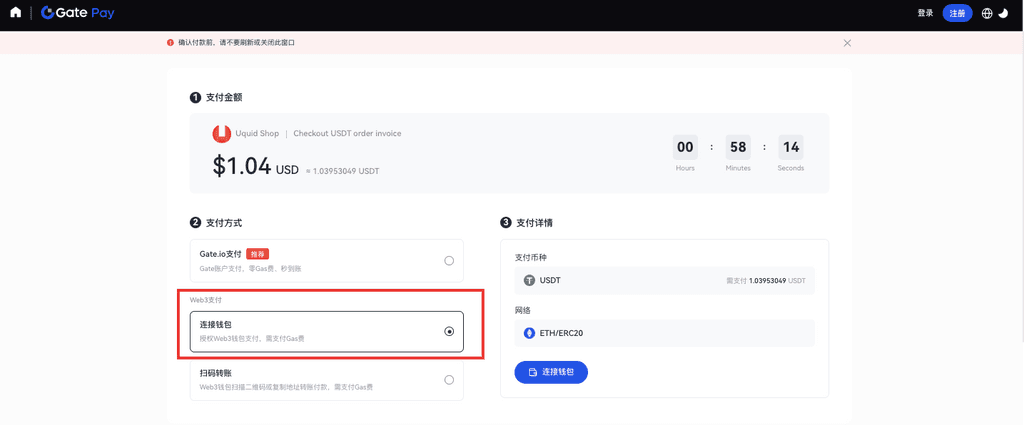Screen dimensions: 1024x425
Task: Click the Uquid Shop merchant logo
Action: point(221,134)
